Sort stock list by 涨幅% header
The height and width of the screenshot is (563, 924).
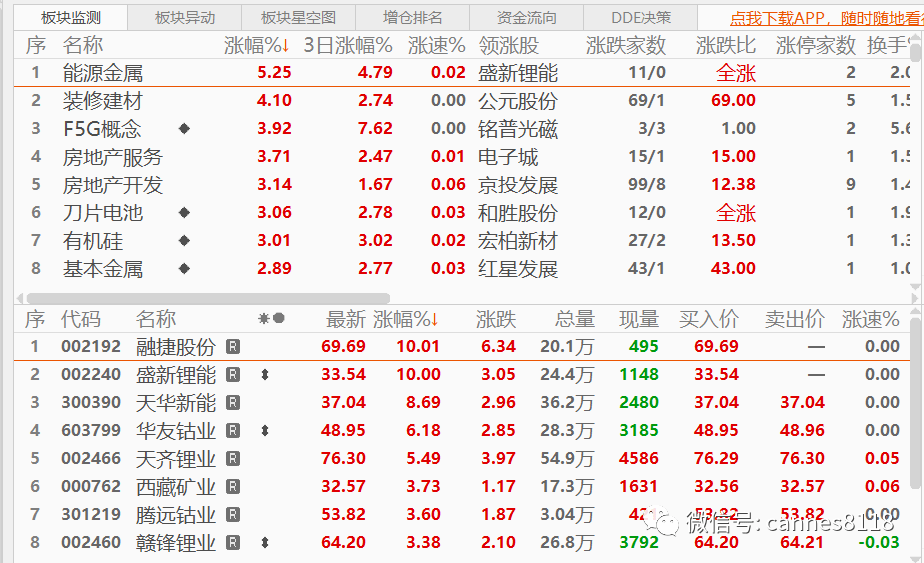pos(406,319)
